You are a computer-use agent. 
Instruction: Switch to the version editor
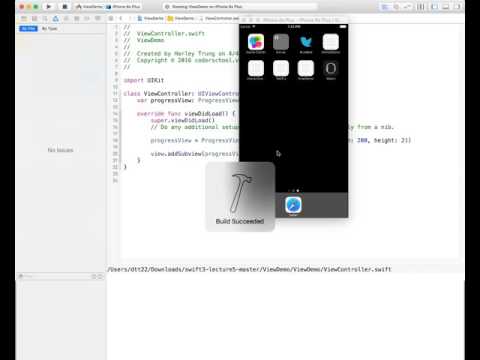[x=407, y=7]
